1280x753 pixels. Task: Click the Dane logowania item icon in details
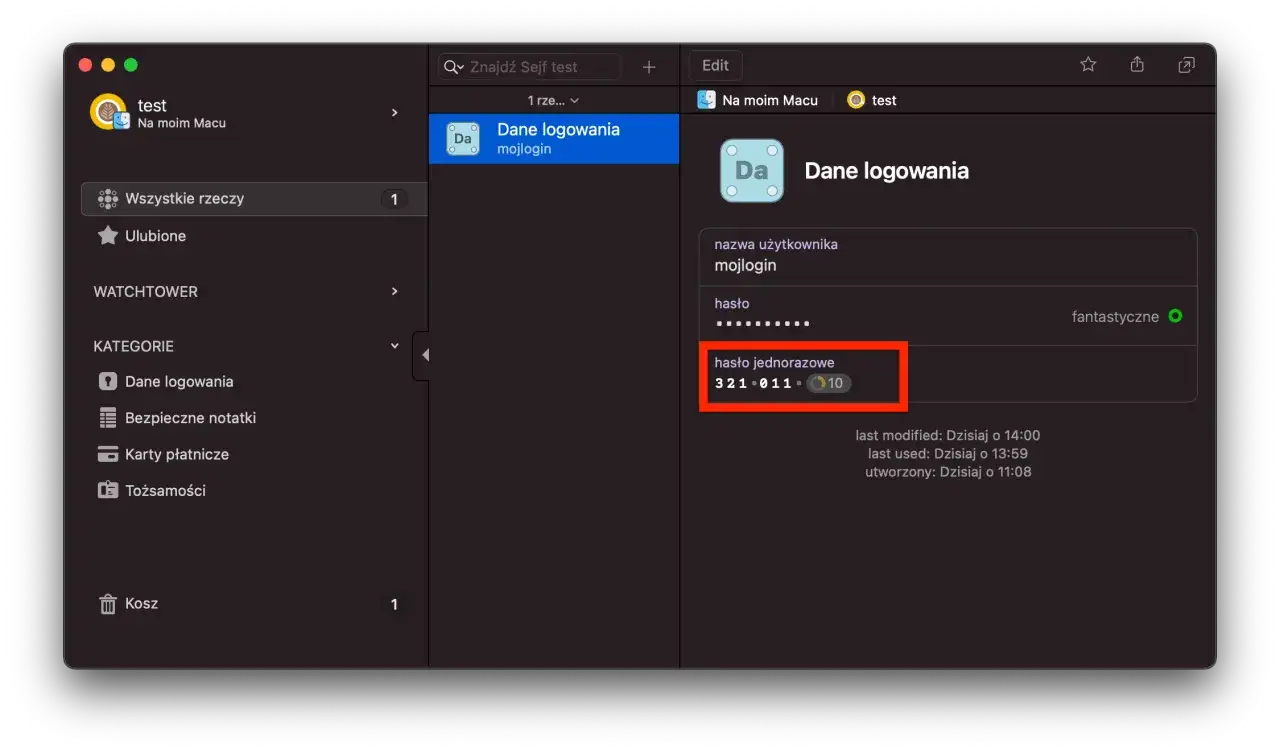pyautogui.click(x=752, y=171)
